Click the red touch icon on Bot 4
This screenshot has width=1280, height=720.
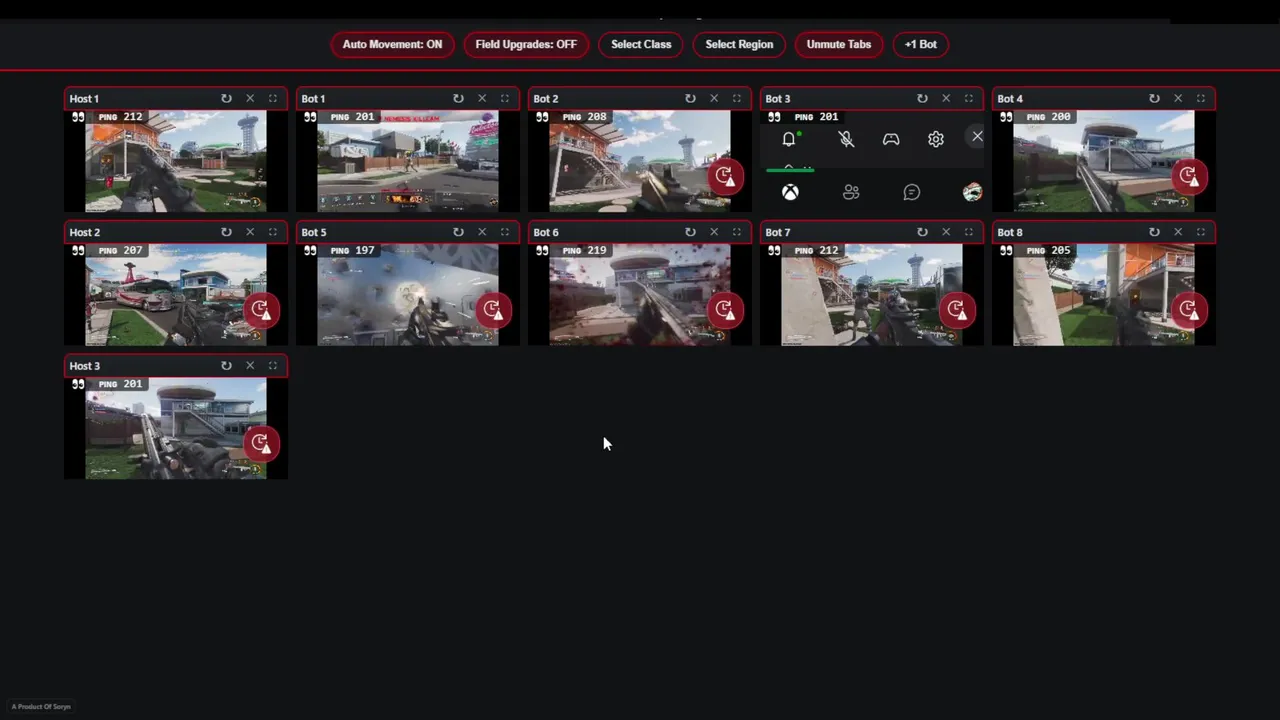(1189, 176)
